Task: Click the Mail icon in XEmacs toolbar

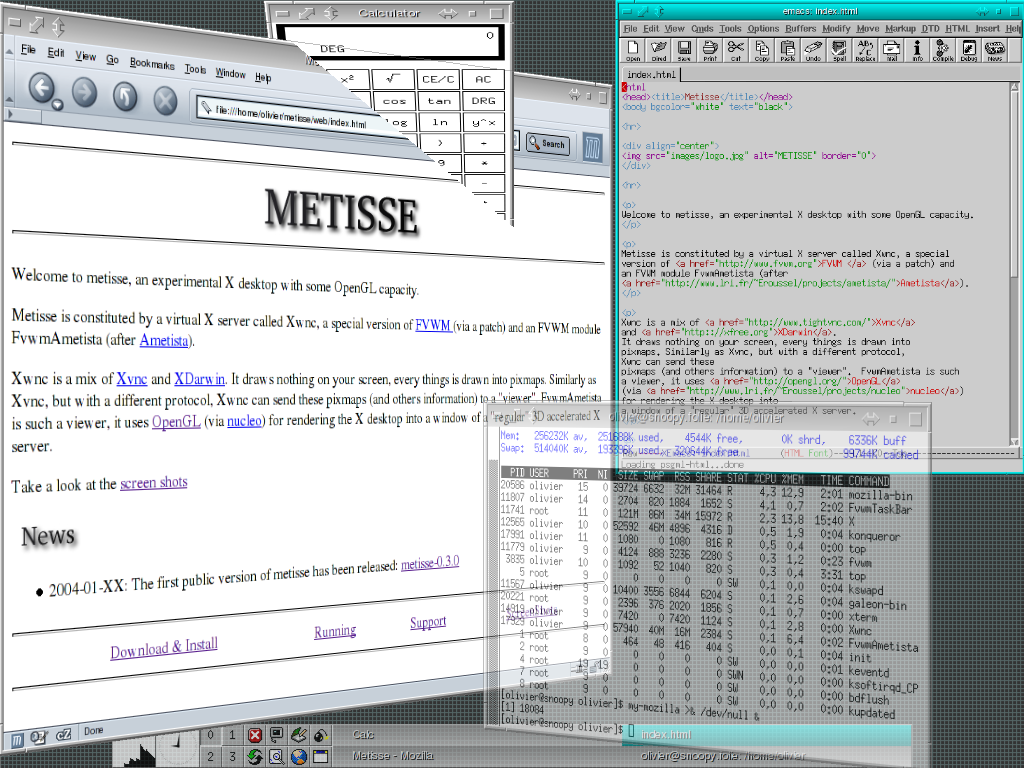Action: (890, 49)
